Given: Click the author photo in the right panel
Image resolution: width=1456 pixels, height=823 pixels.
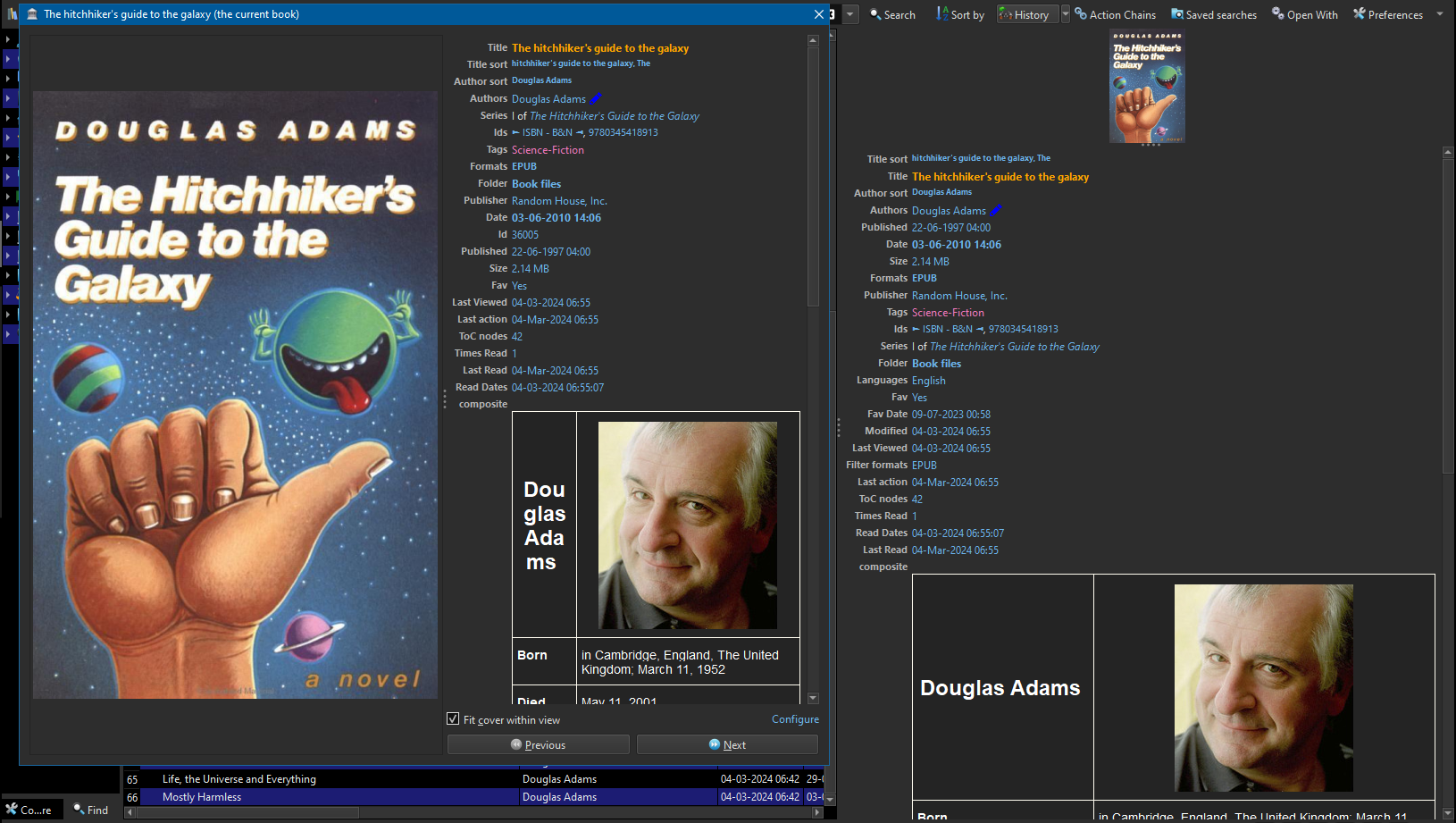Looking at the screenshot, I should pyautogui.click(x=1264, y=688).
